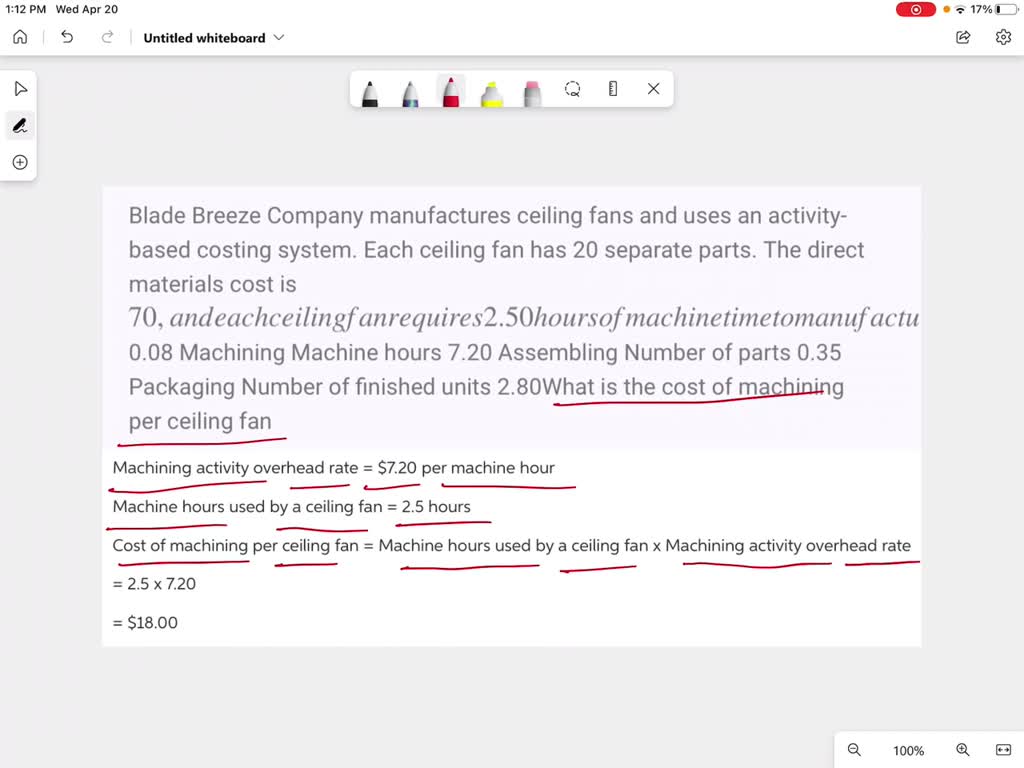Tap the screen recording indicator
Viewport: 1024px width, 768px height.
point(915,9)
